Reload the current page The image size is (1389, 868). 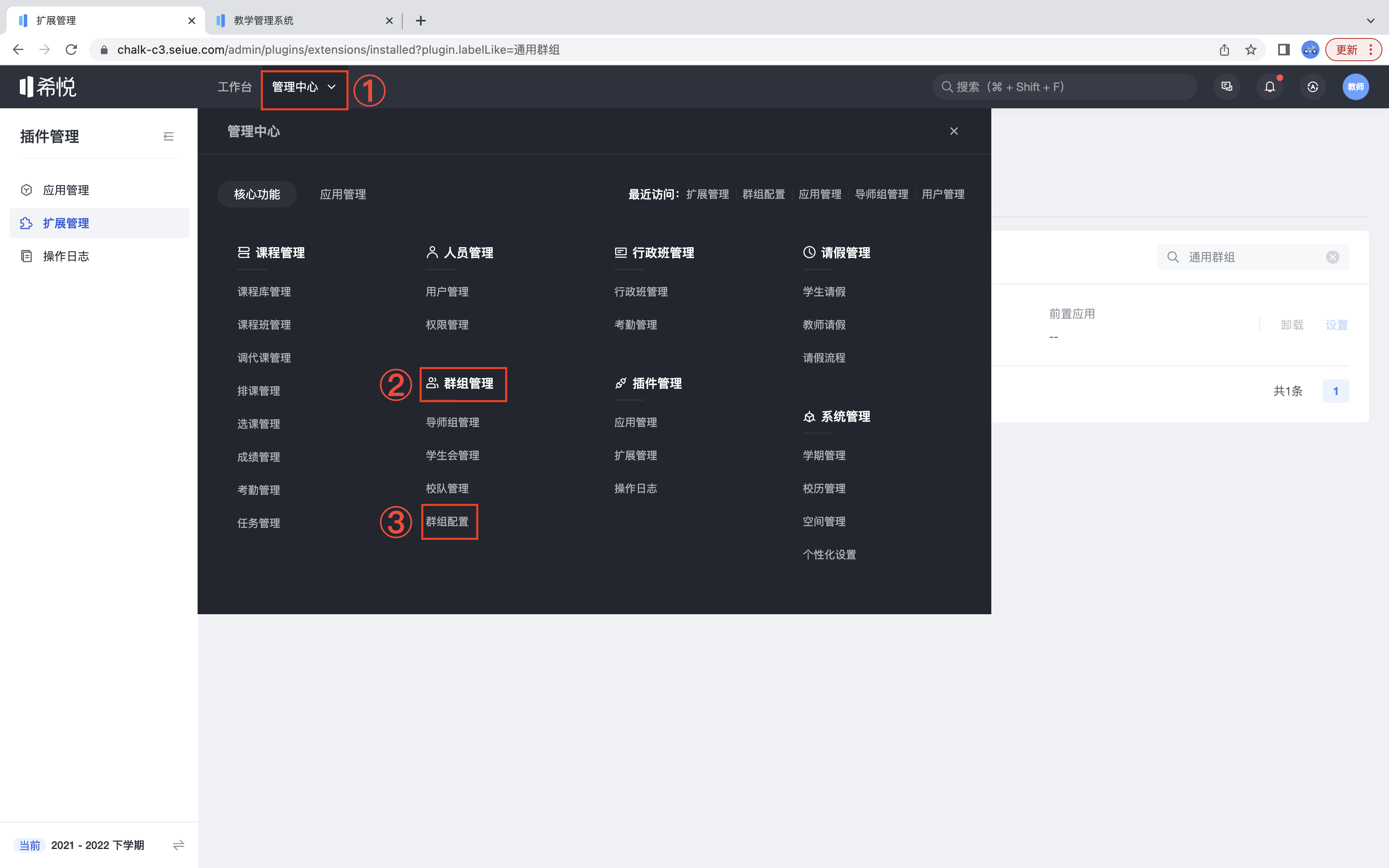(71, 50)
